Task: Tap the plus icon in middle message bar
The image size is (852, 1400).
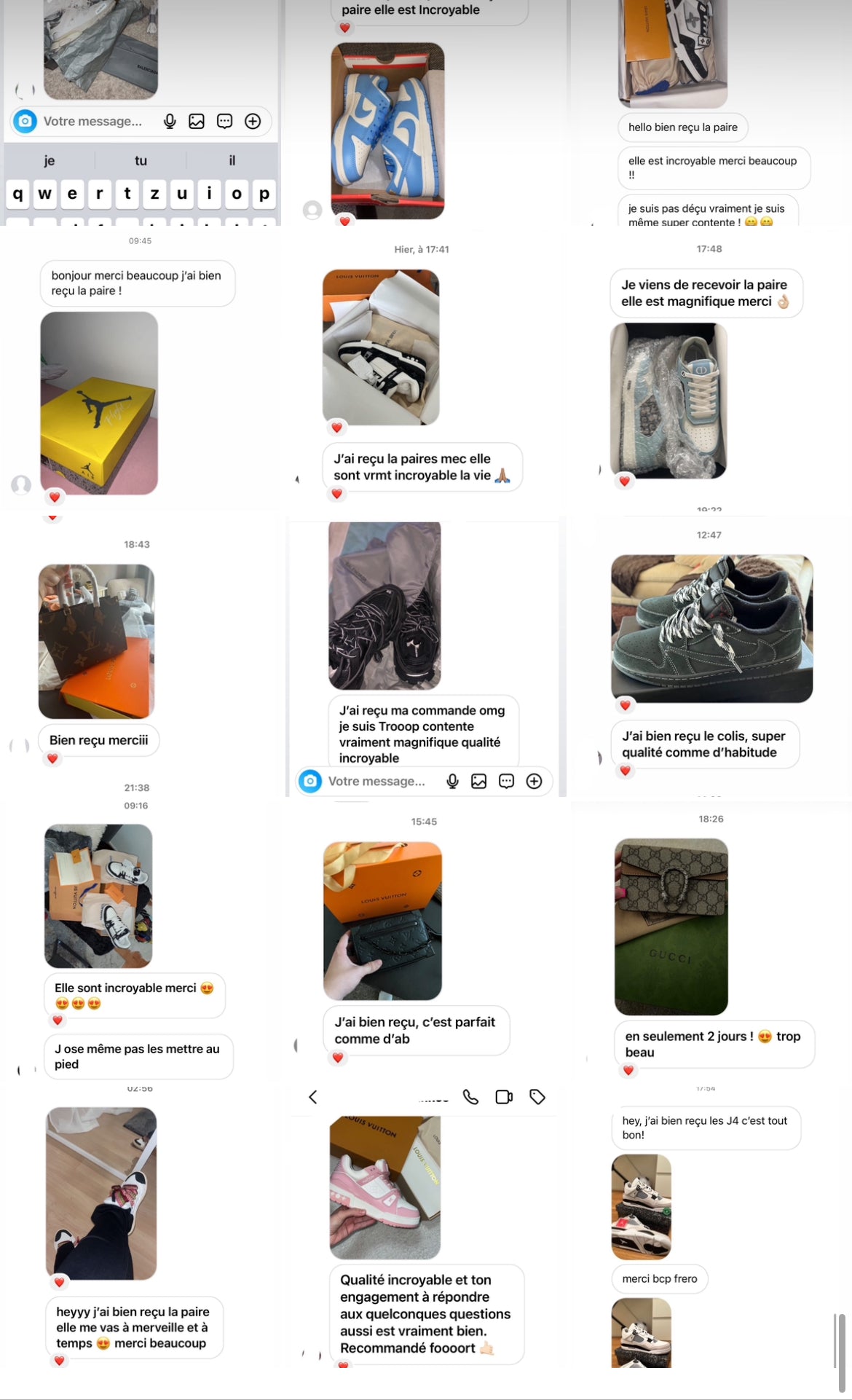Action: pos(534,781)
